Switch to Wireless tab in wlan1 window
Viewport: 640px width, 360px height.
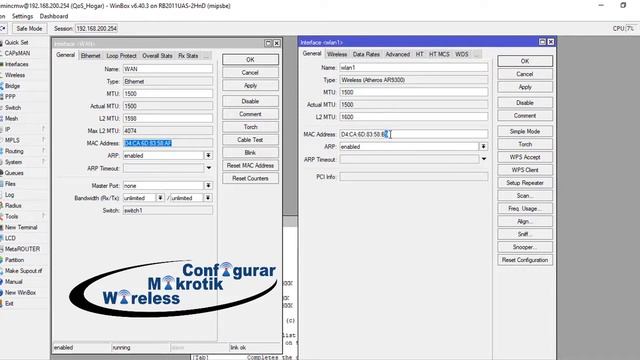[337, 54]
